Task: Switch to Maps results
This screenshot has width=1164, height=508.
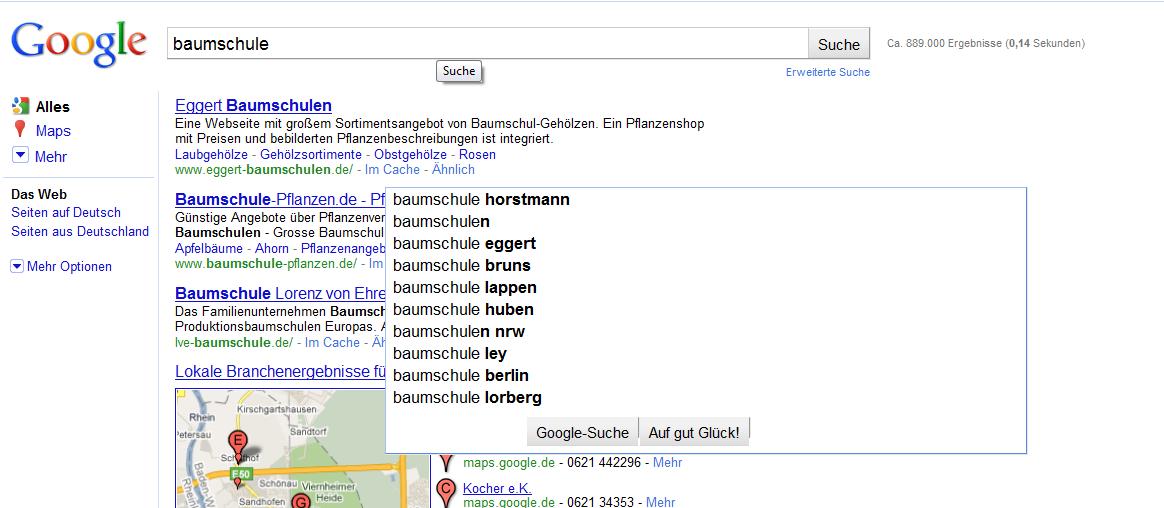Action: 53,131
